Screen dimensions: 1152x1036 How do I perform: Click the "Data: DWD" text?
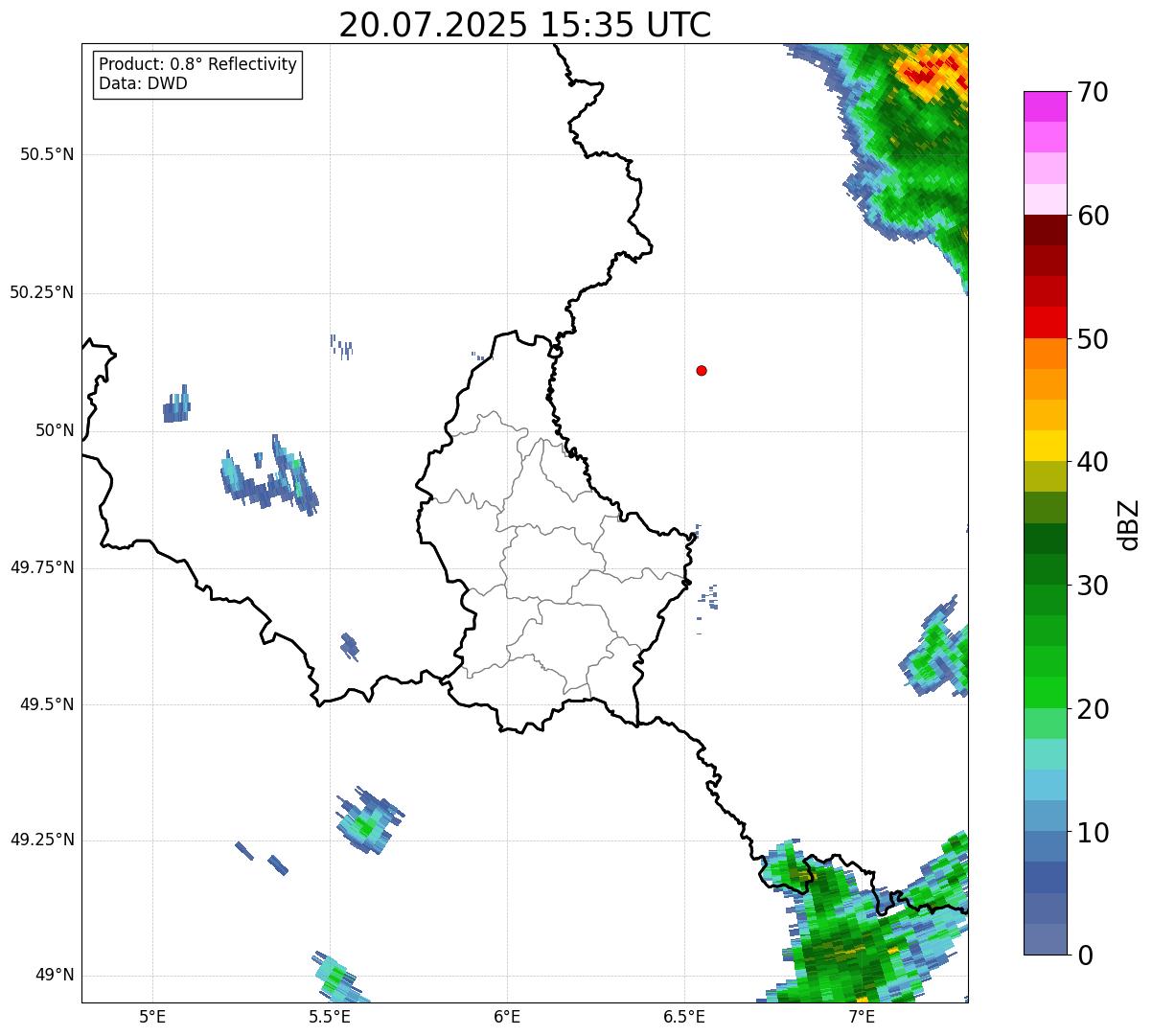pyautogui.click(x=143, y=83)
